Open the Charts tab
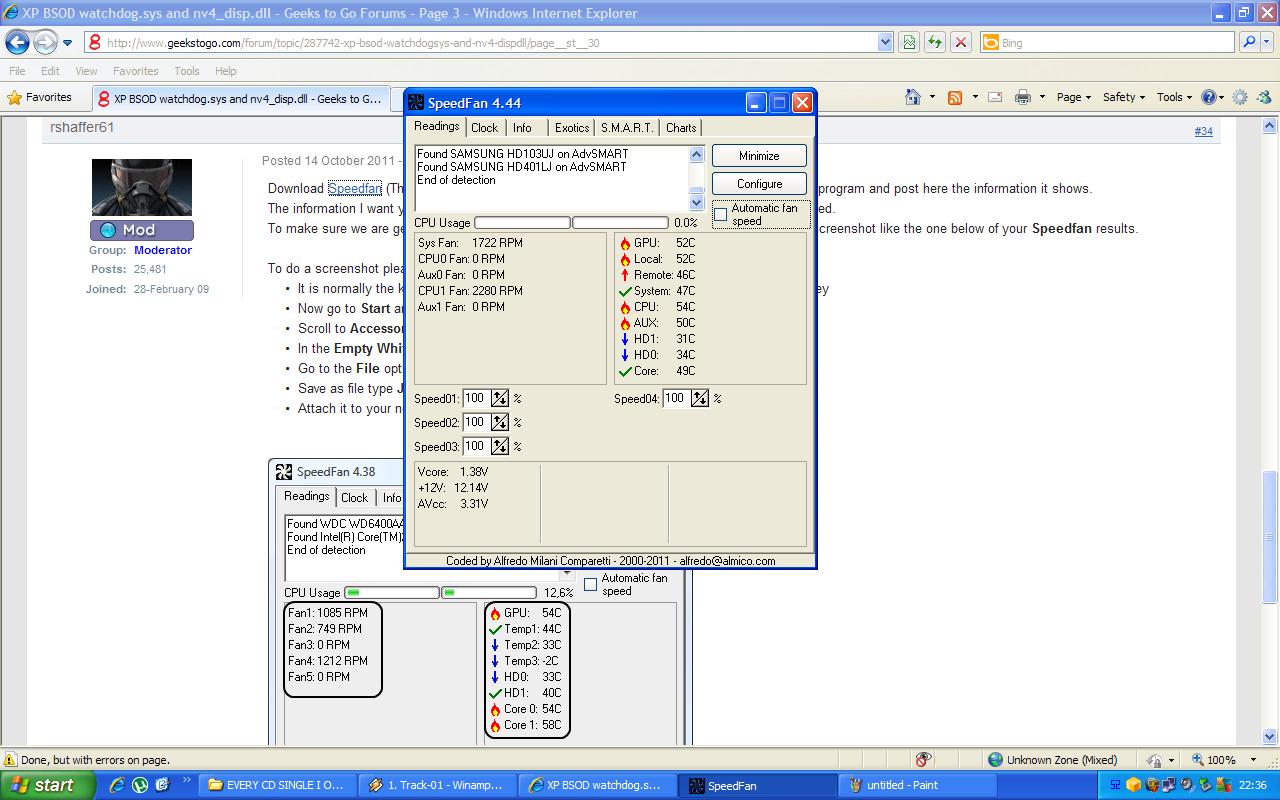This screenshot has height=800, width=1280. tap(681, 128)
